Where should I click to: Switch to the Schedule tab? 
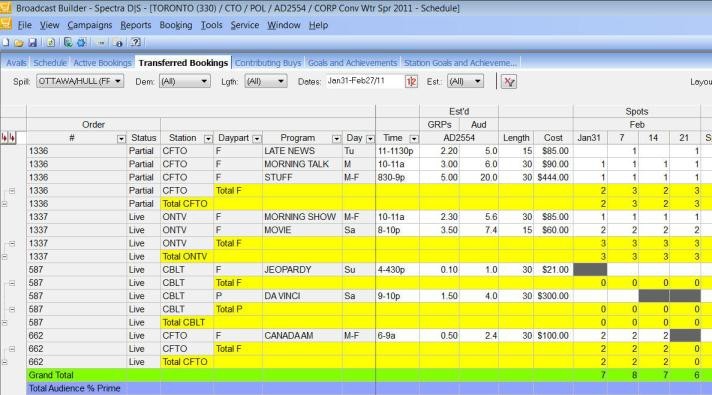click(50, 63)
